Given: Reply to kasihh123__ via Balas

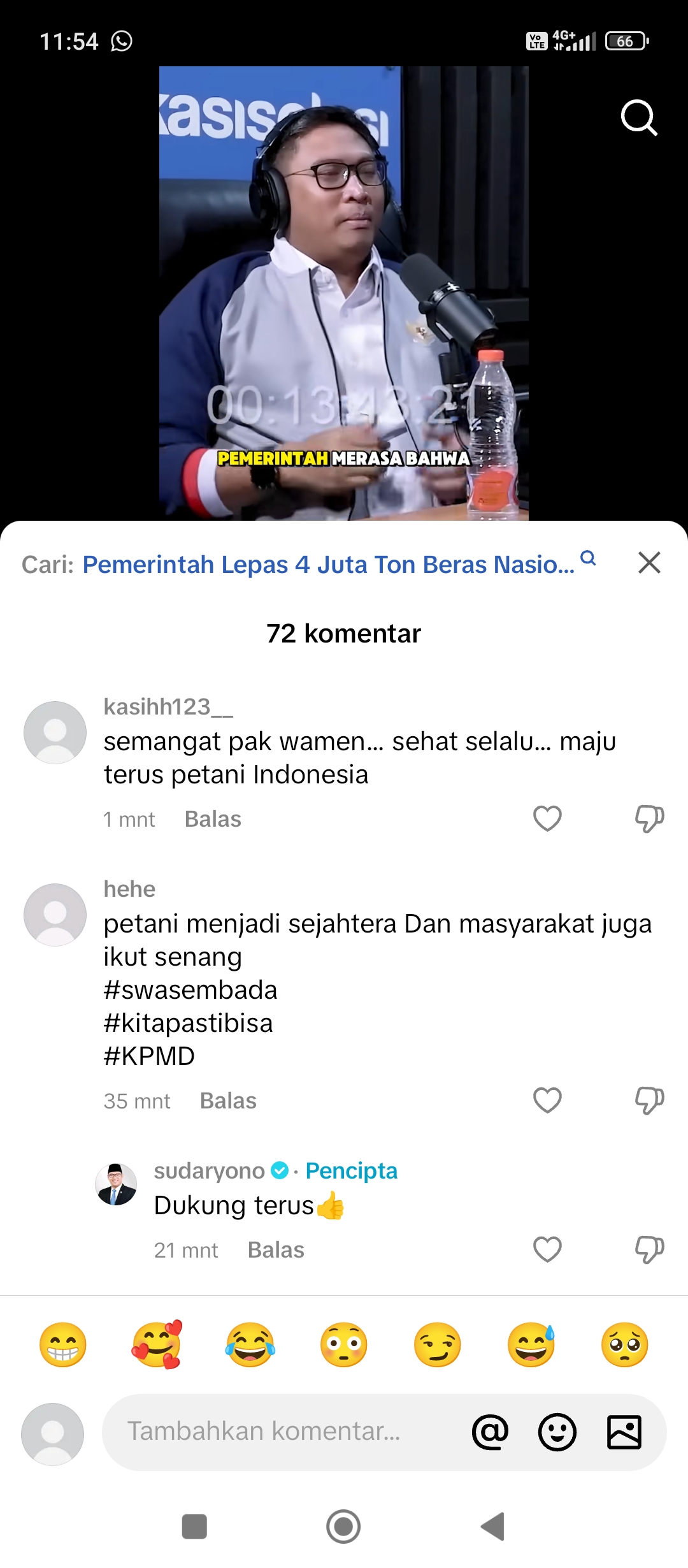Looking at the screenshot, I should [213, 819].
